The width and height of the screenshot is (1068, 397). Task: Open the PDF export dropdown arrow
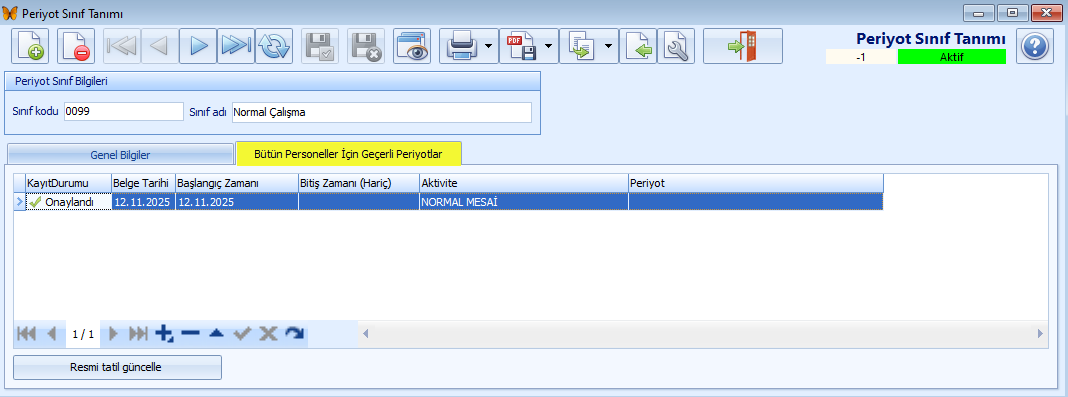tap(549, 46)
